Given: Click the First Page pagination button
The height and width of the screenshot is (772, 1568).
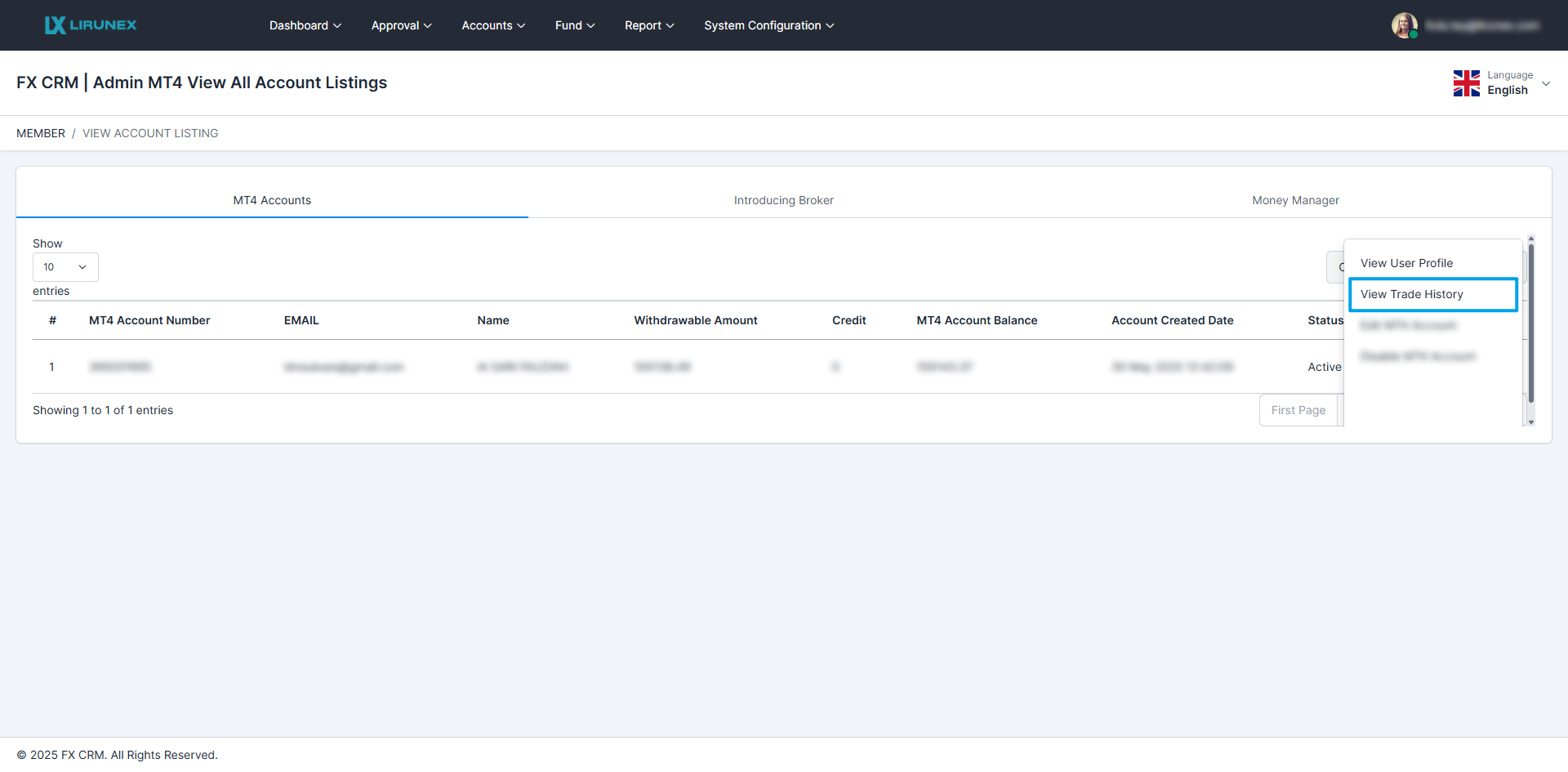Looking at the screenshot, I should coord(1298,410).
